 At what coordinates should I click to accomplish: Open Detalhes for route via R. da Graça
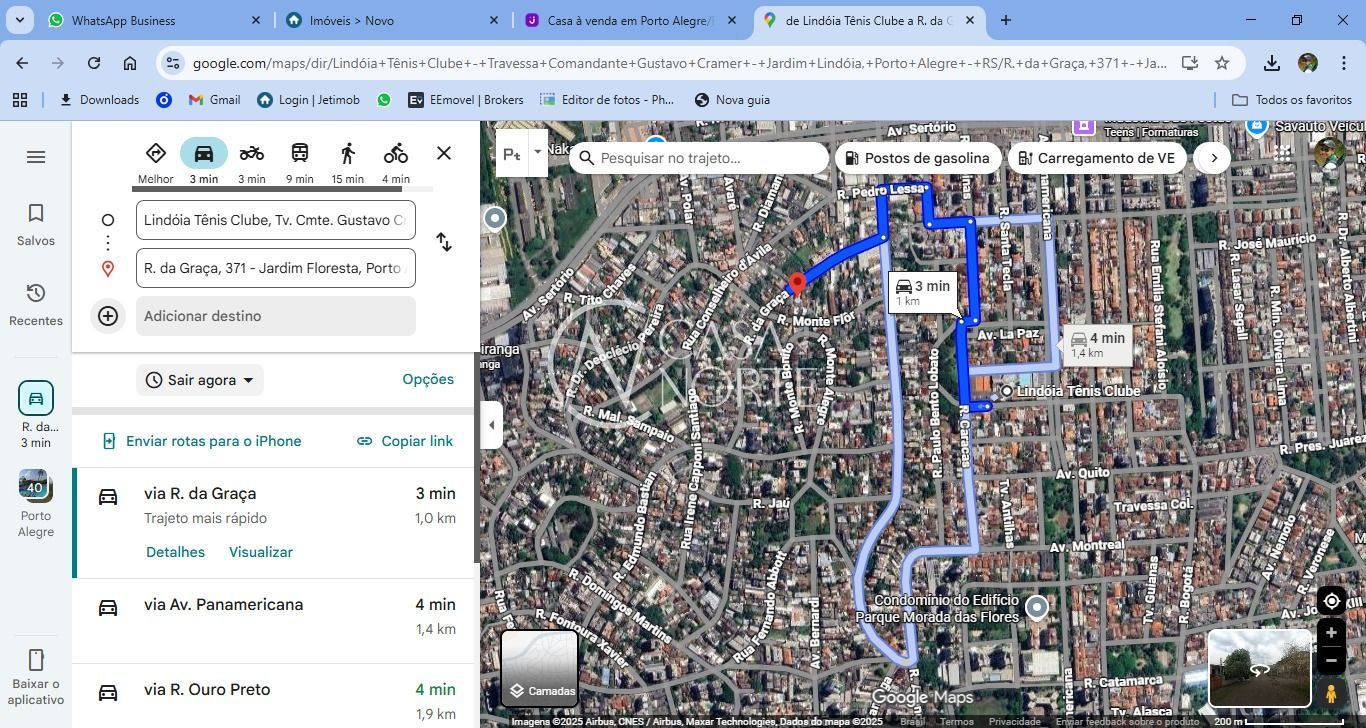[x=175, y=552]
